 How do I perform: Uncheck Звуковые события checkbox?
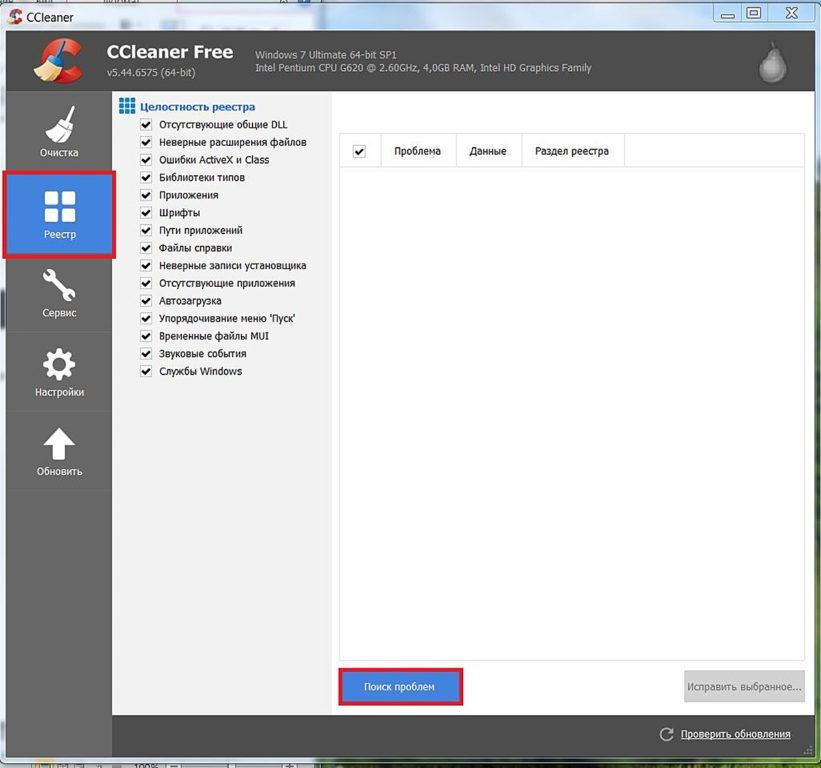[146, 354]
